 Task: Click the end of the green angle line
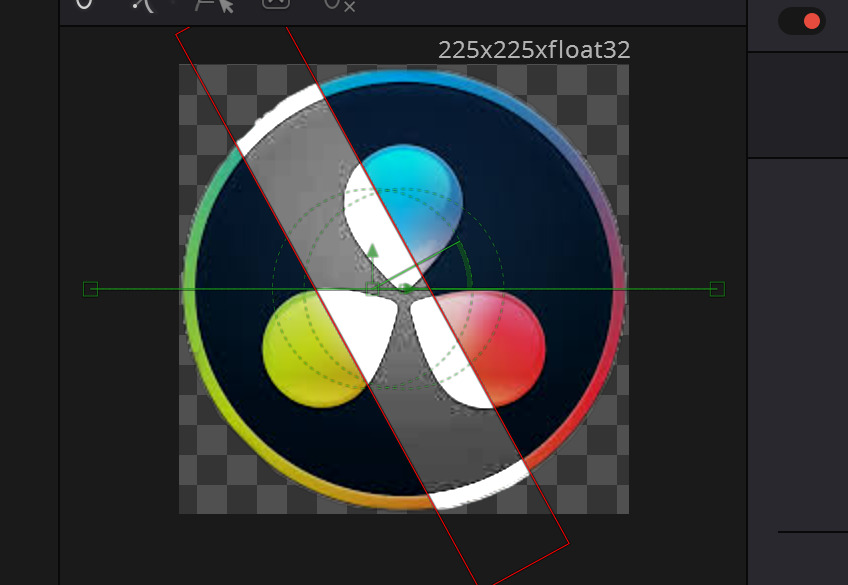pos(459,242)
